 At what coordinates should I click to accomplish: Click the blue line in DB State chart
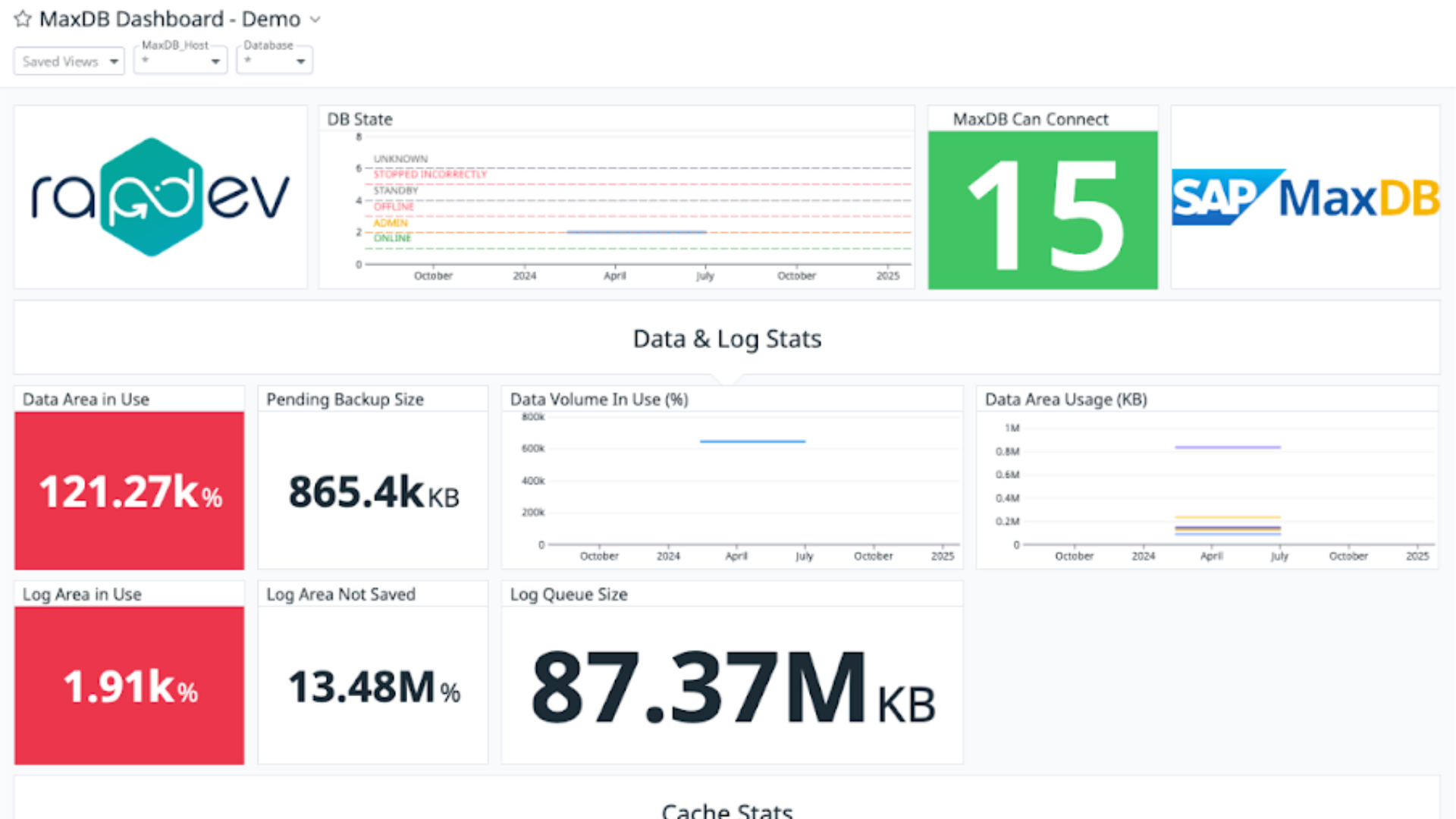636,232
